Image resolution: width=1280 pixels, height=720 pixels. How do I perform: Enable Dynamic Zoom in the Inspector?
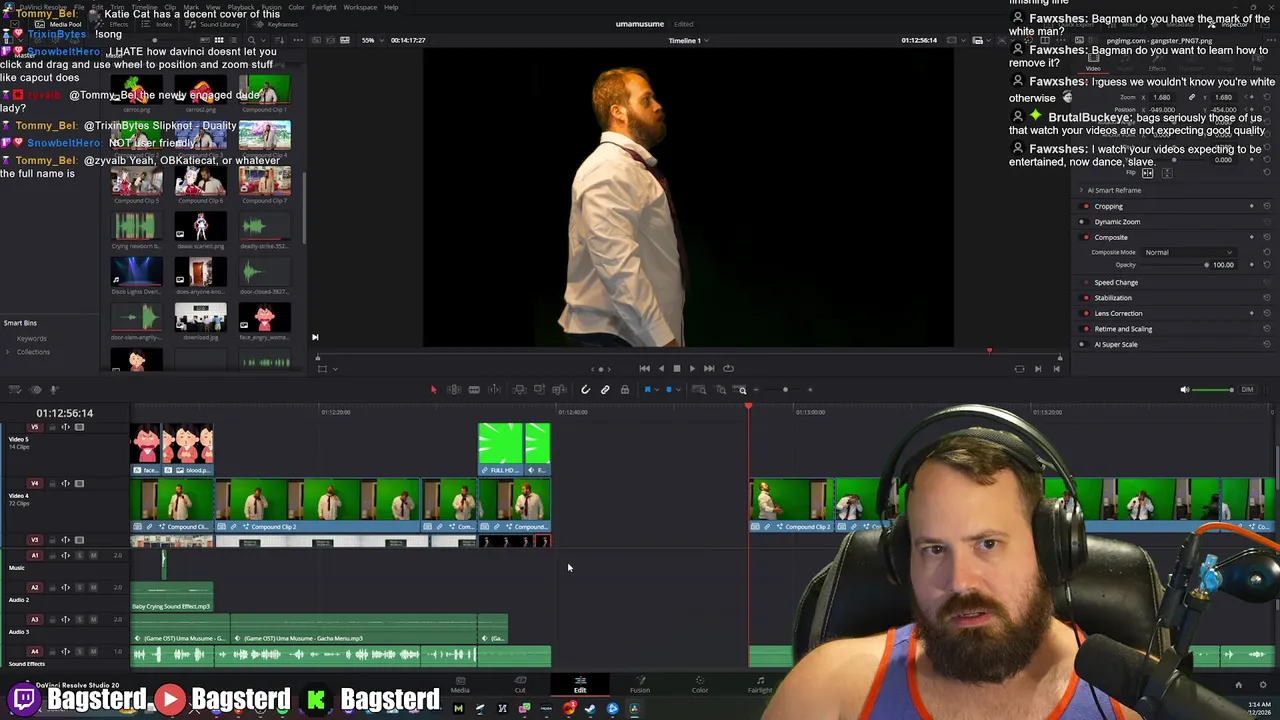(1085, 222)
